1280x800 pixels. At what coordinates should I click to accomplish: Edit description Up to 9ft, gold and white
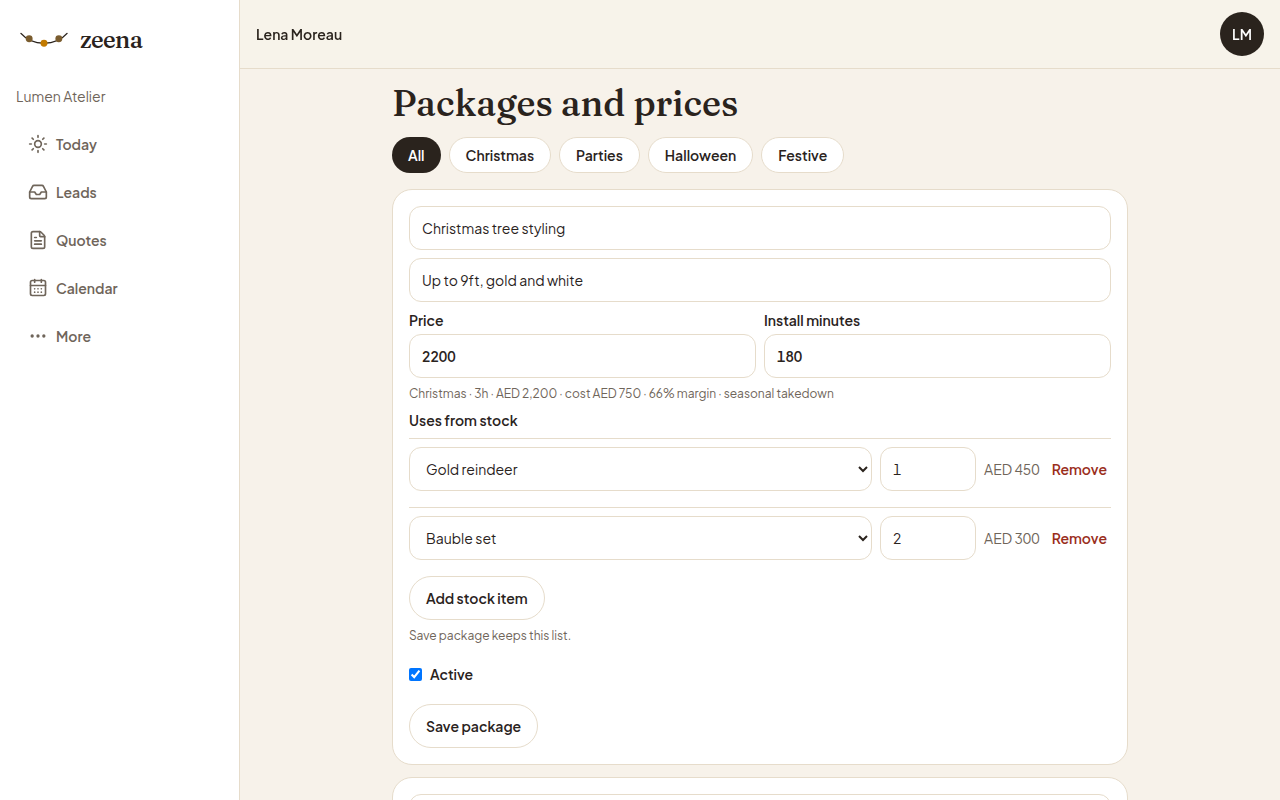(x=760, y=280)
